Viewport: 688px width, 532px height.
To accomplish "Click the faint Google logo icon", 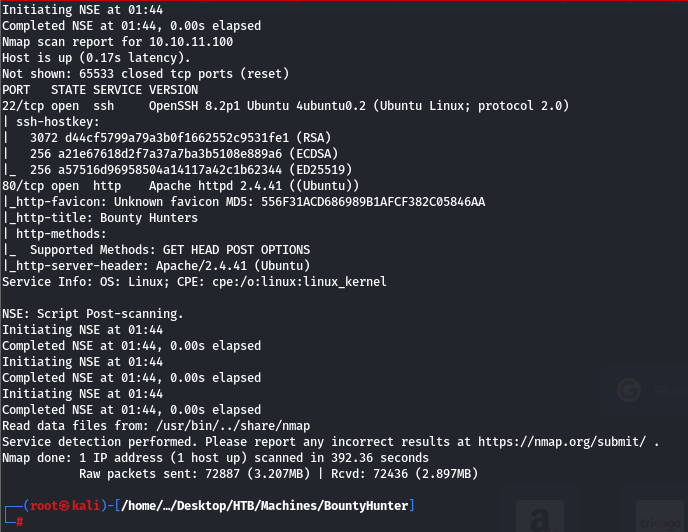I will (x=629, y=390).
